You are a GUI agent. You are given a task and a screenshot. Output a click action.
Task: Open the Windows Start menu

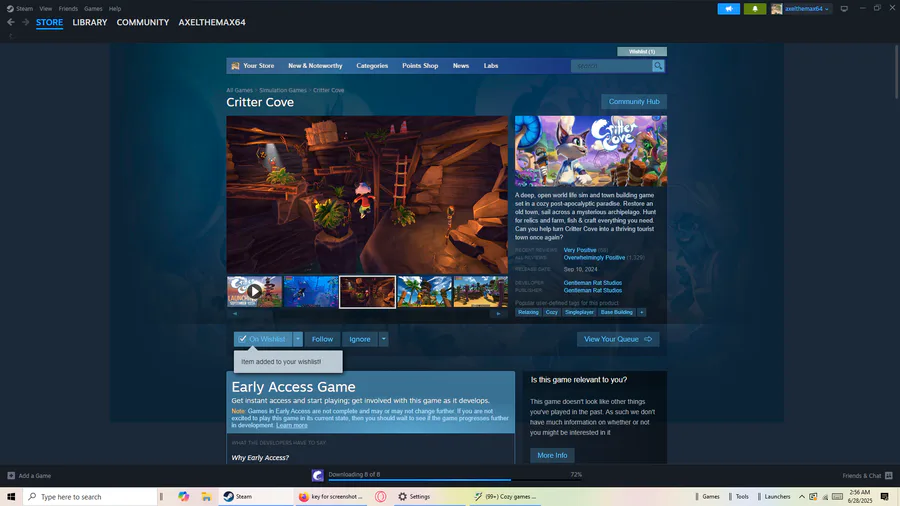click(11, 497)
